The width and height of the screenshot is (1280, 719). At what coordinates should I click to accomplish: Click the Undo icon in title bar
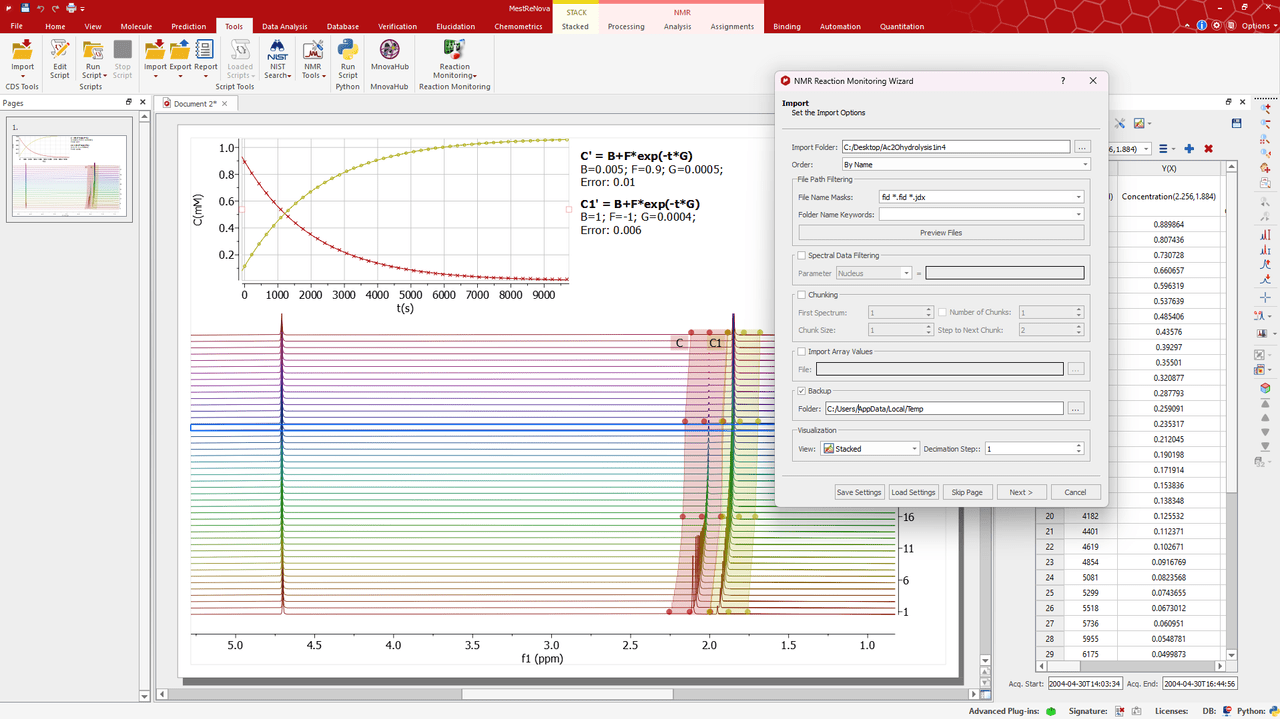(39, 8)
